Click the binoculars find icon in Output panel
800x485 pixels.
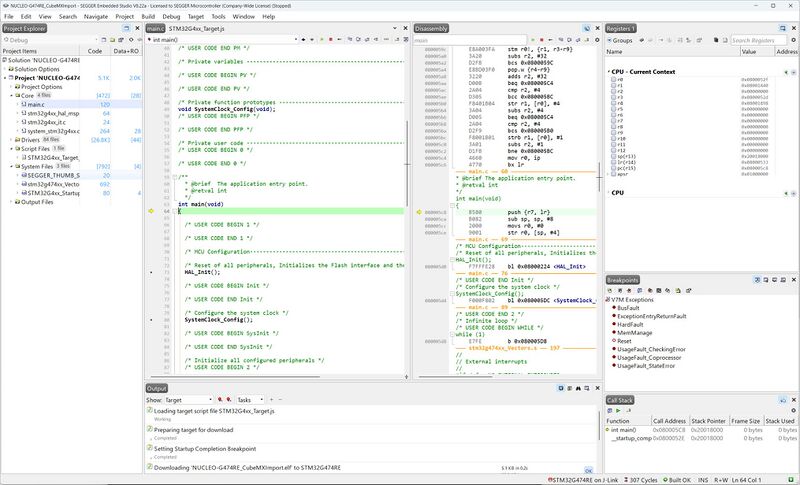pyautogui.click(x=578, y=388)
